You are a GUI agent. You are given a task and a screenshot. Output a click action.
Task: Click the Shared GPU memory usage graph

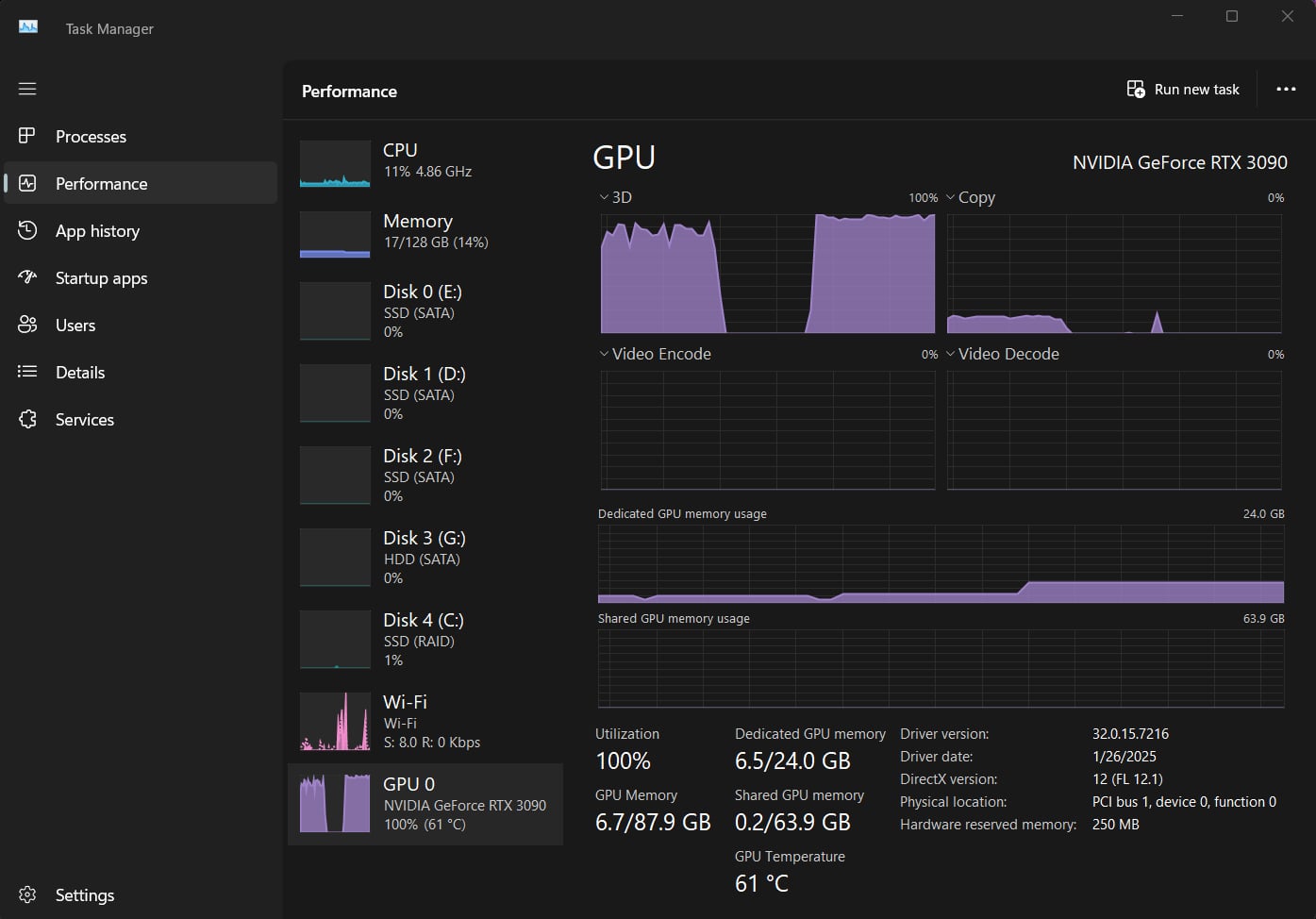tap(941, 669)
